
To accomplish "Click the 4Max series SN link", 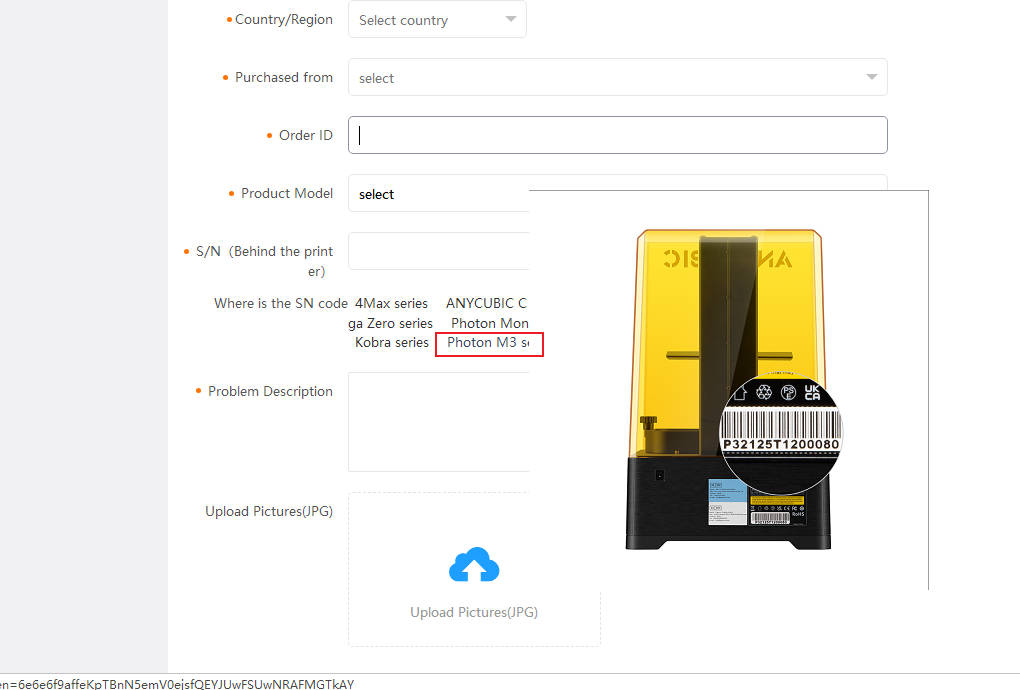I will tap(391, 304).
